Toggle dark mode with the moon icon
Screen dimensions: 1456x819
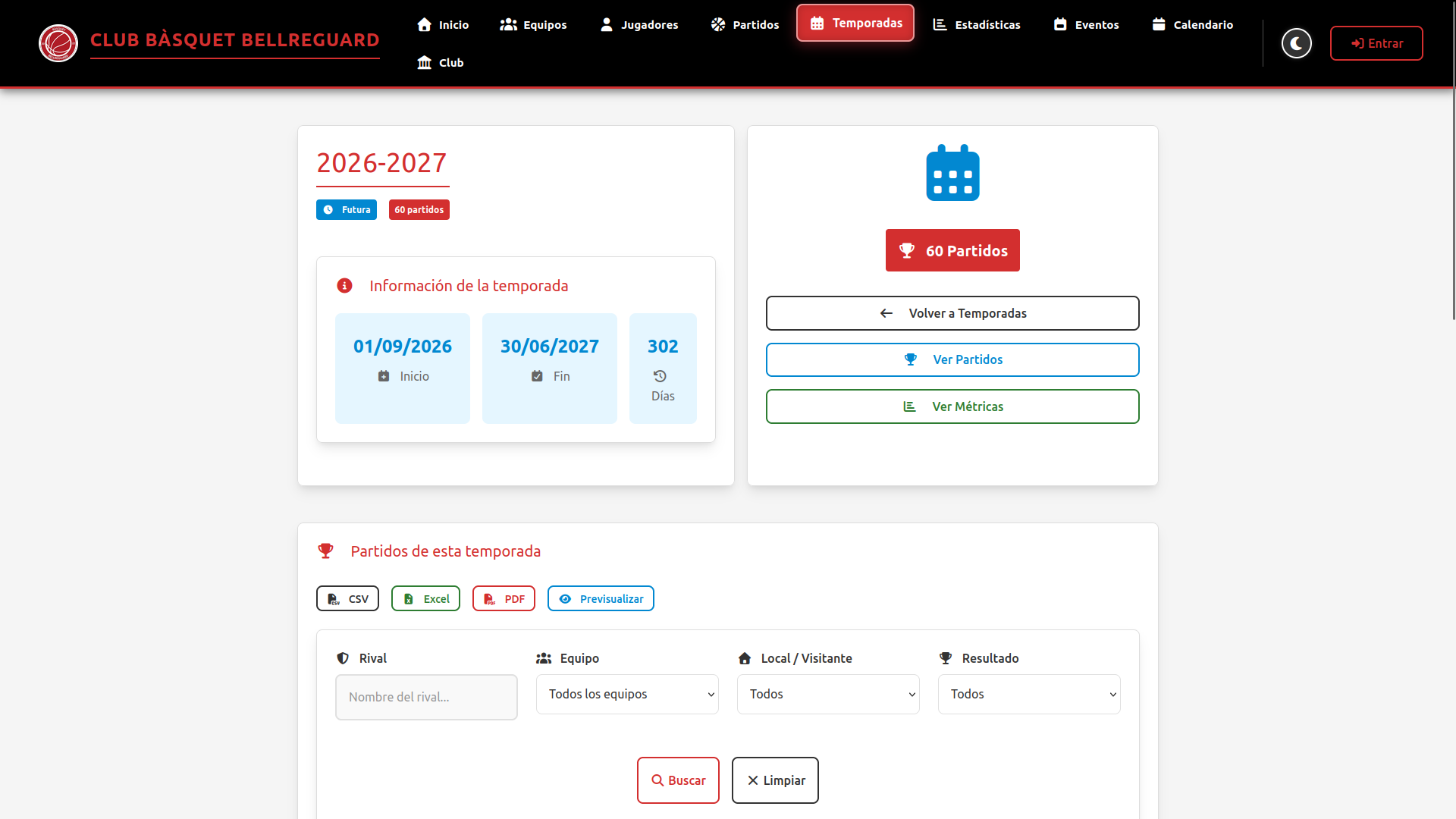coord(1297,43)
